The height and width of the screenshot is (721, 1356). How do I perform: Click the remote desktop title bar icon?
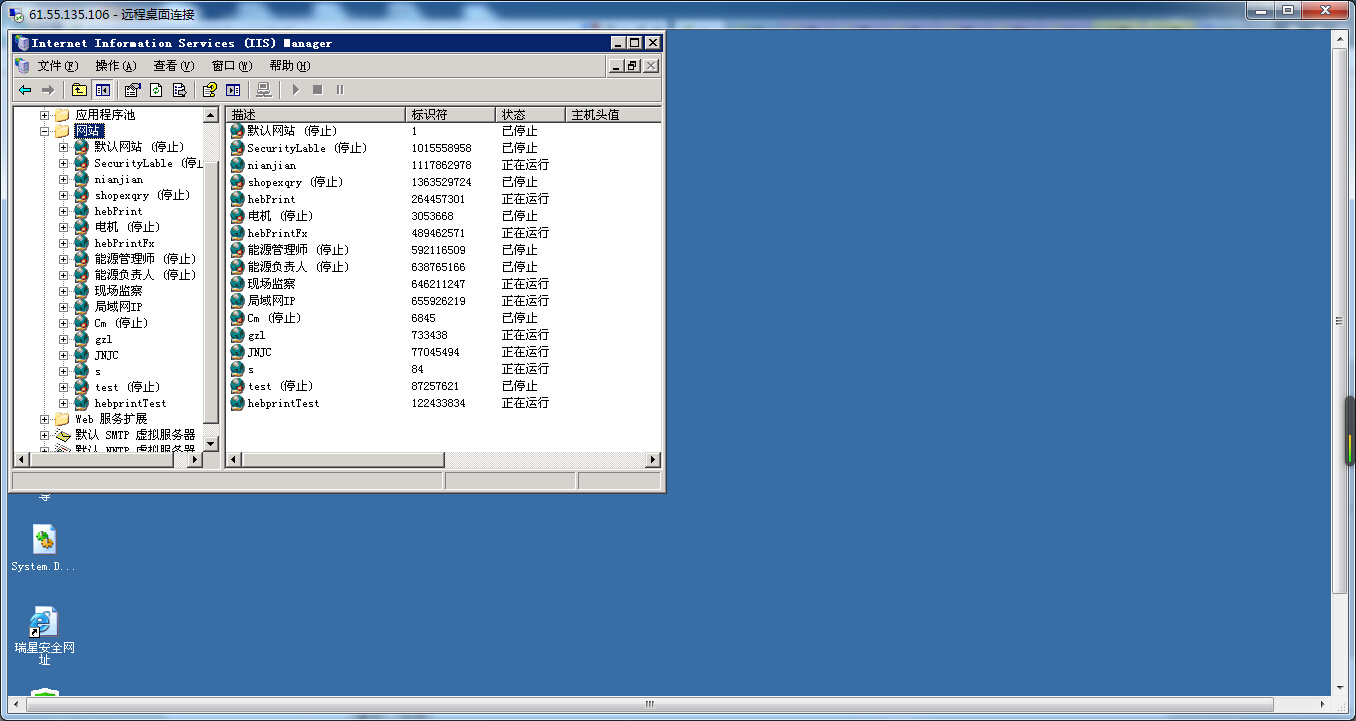pyautogui.click(x=17, y=14)
